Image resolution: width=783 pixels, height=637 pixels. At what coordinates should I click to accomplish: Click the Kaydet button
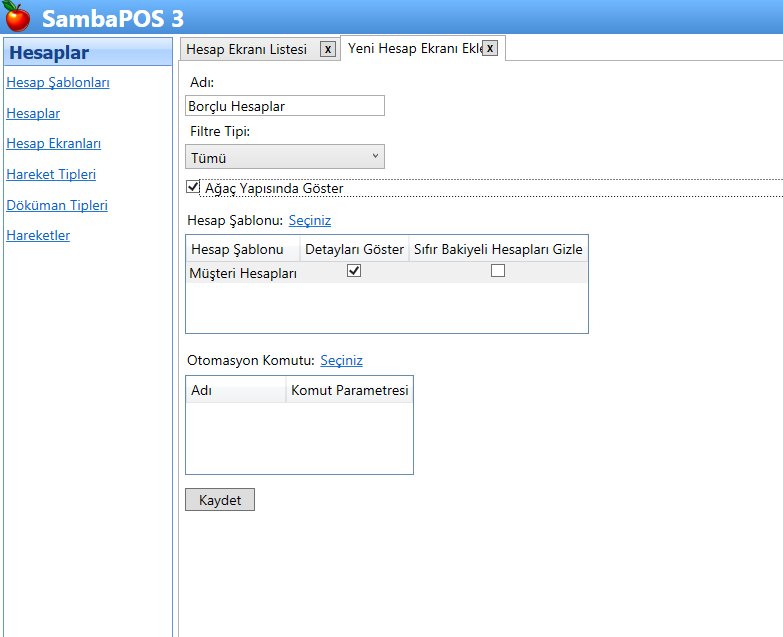(220, 500)
